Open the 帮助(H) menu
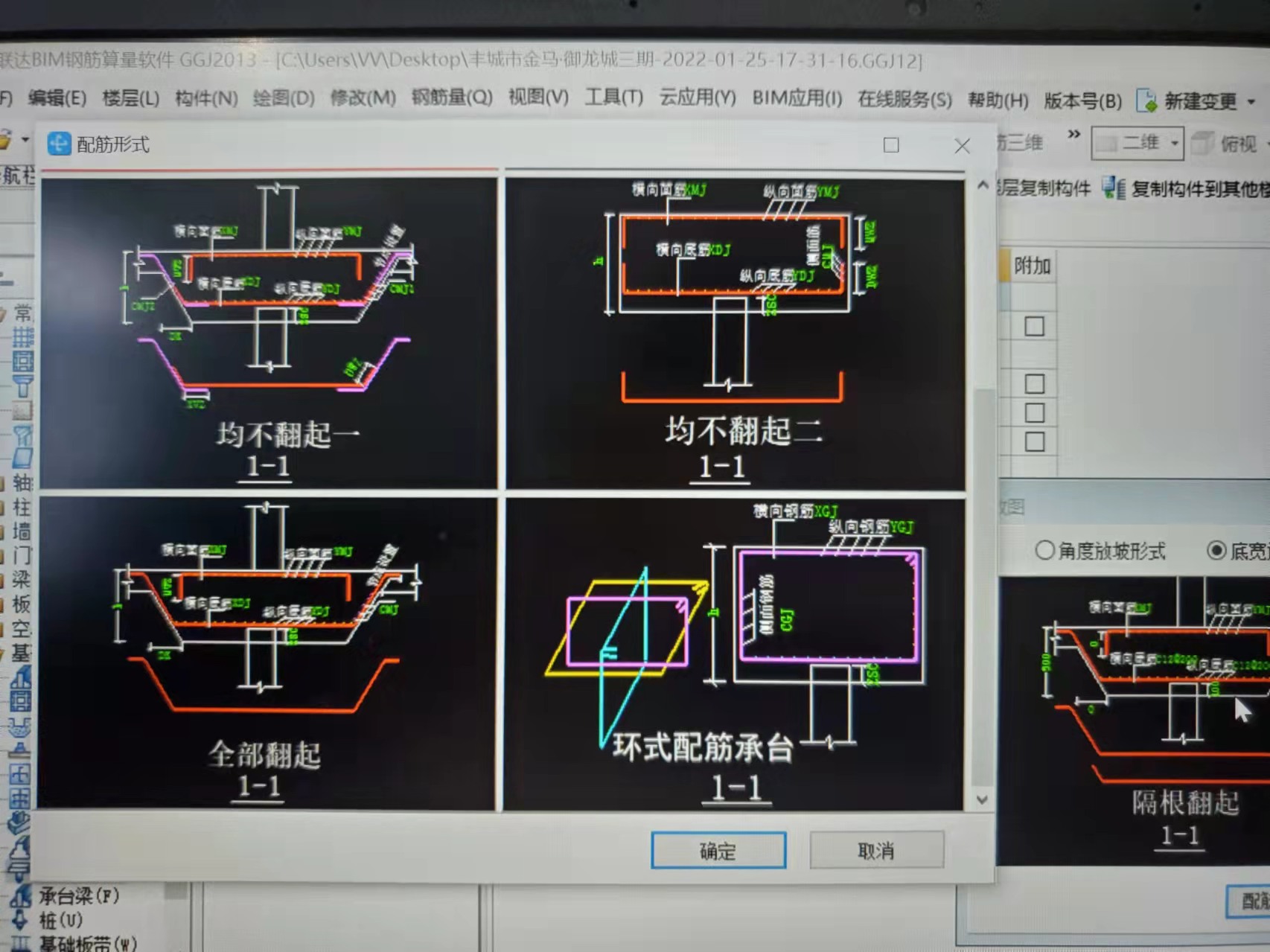The height and width of the screenshot is (952, 1270). (998, 100)
